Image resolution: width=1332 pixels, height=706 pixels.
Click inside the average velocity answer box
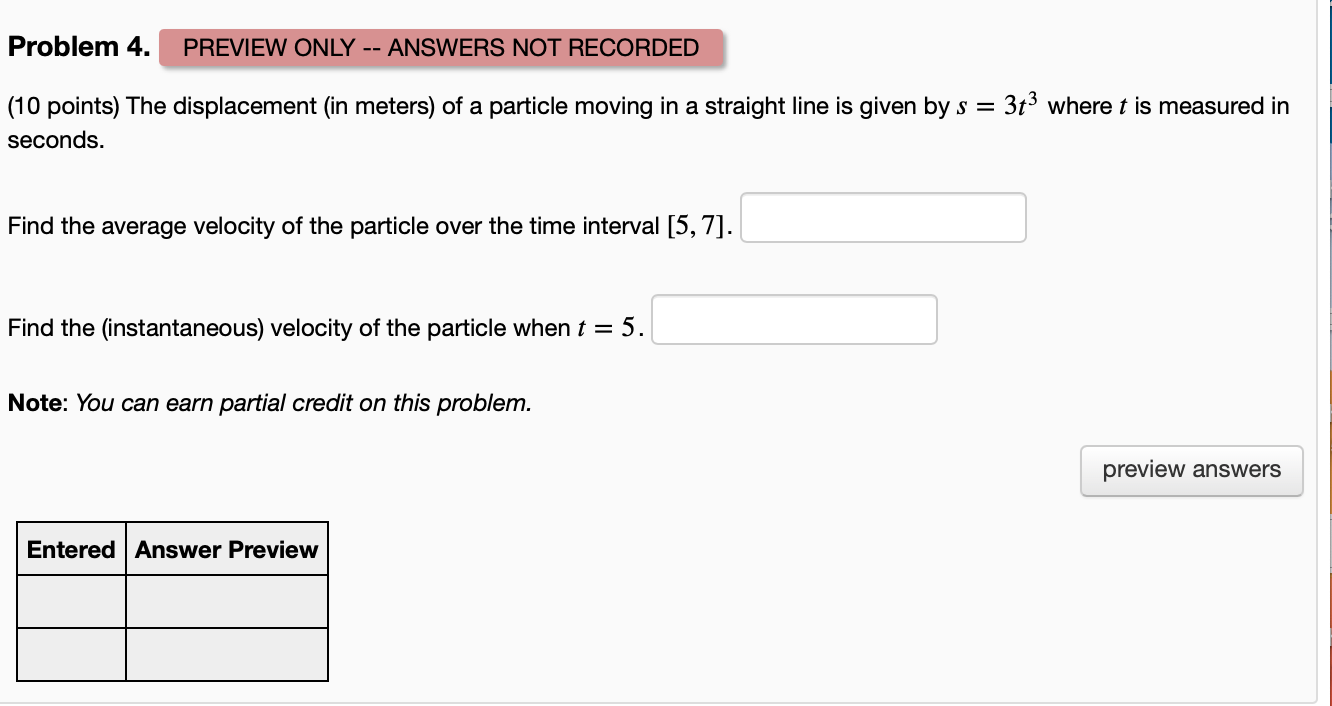point(884,218)
